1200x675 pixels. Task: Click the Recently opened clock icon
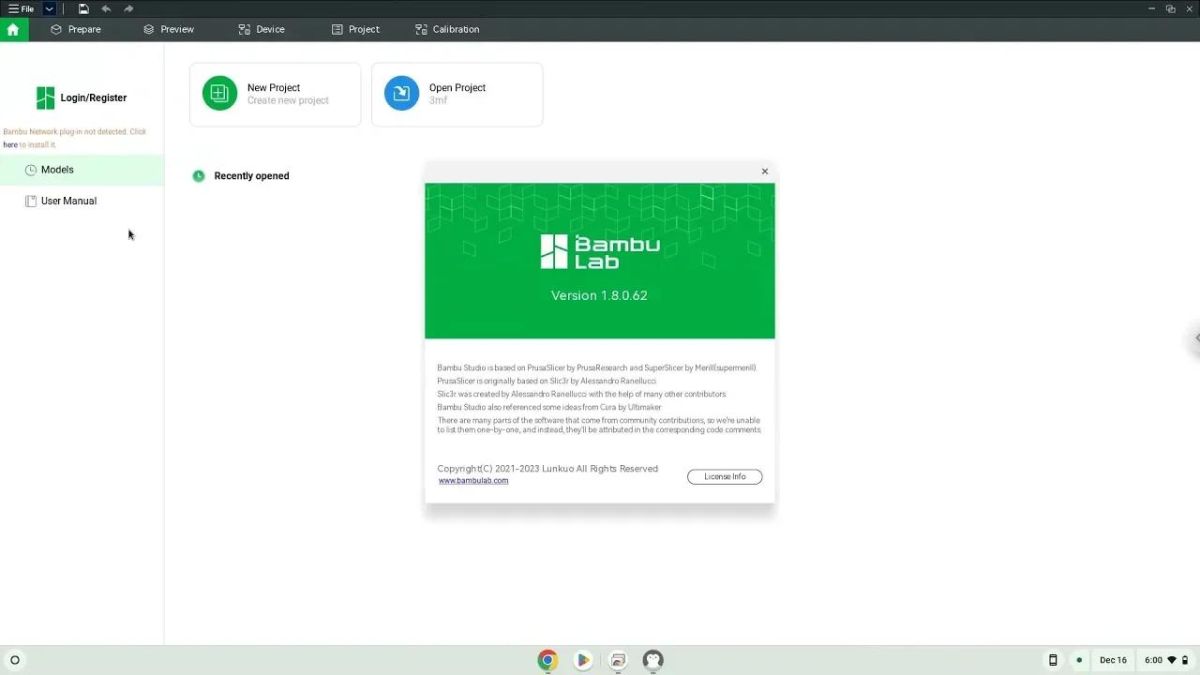click(x=198, y=176)
